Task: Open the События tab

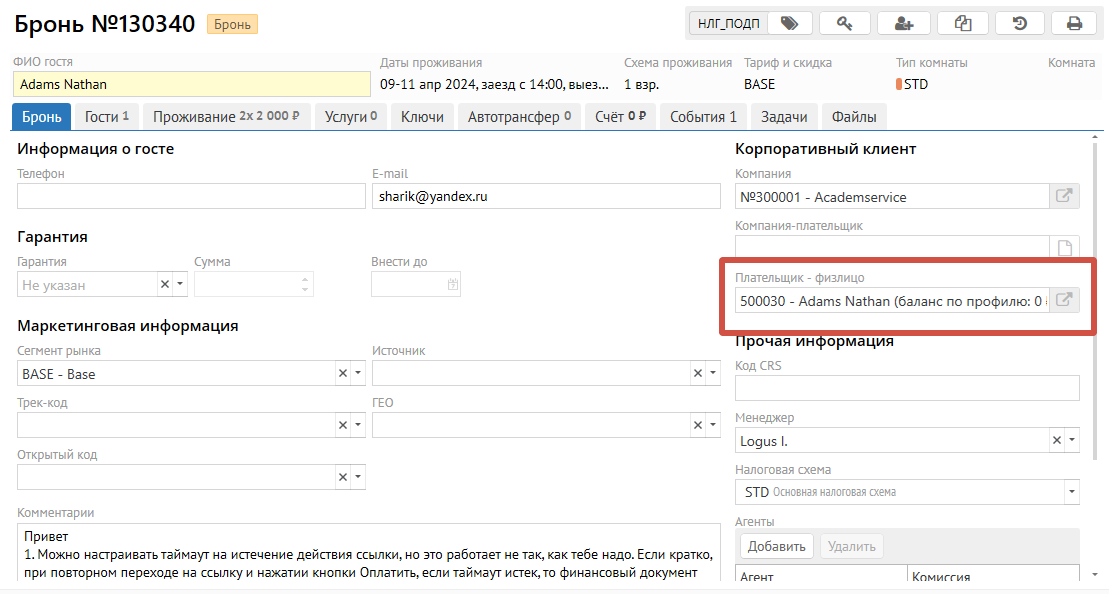Action: tap(702, 117)
